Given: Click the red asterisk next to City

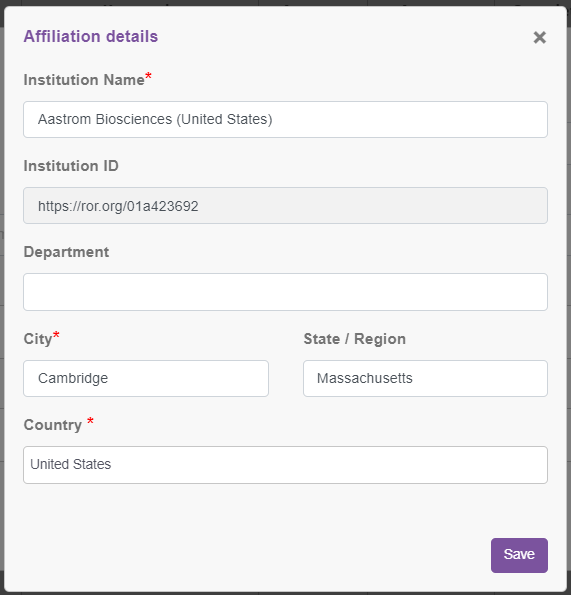Looking at the screenshot, I should [56, 335].
